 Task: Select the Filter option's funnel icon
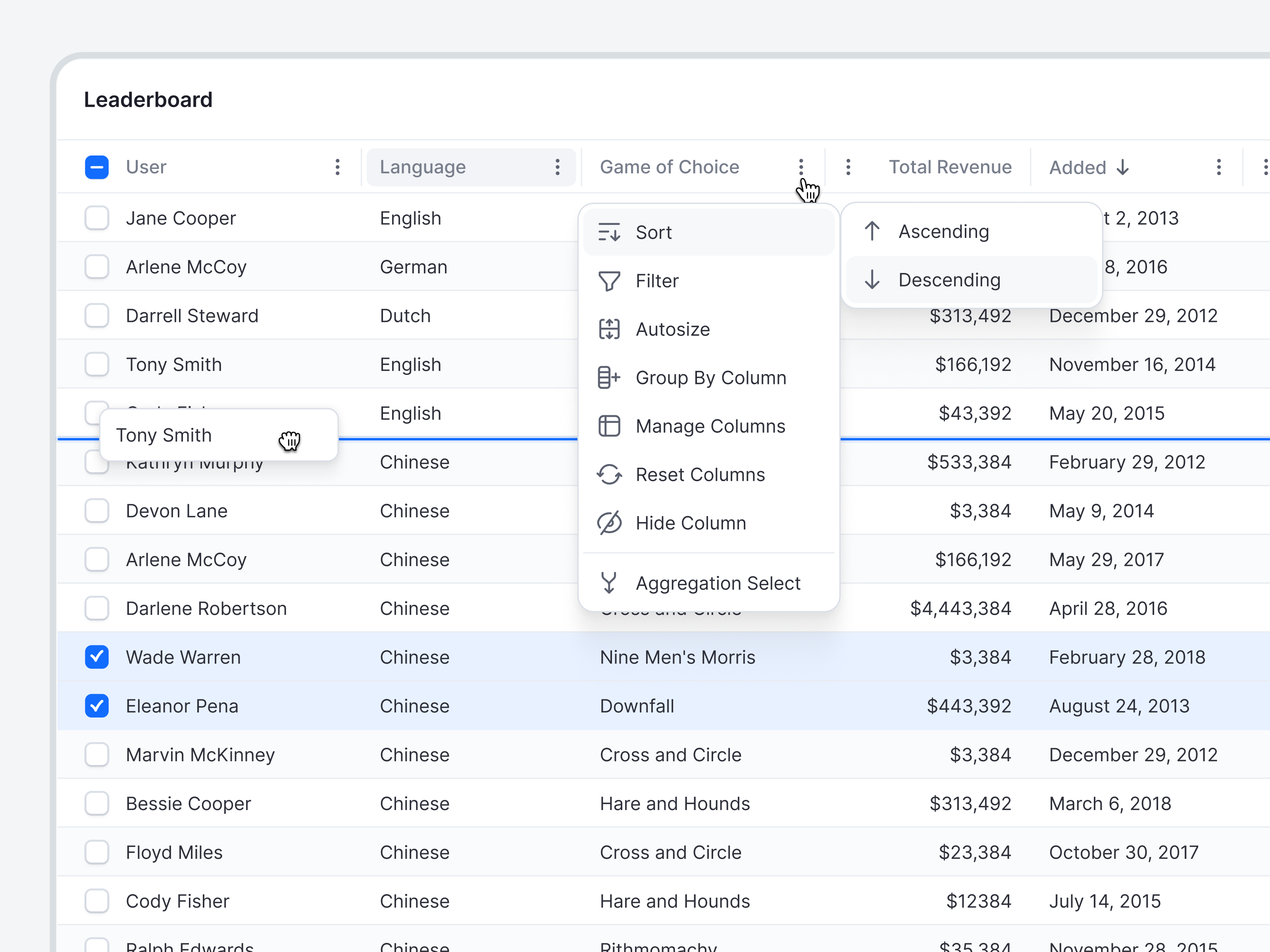tap(610, 280)
